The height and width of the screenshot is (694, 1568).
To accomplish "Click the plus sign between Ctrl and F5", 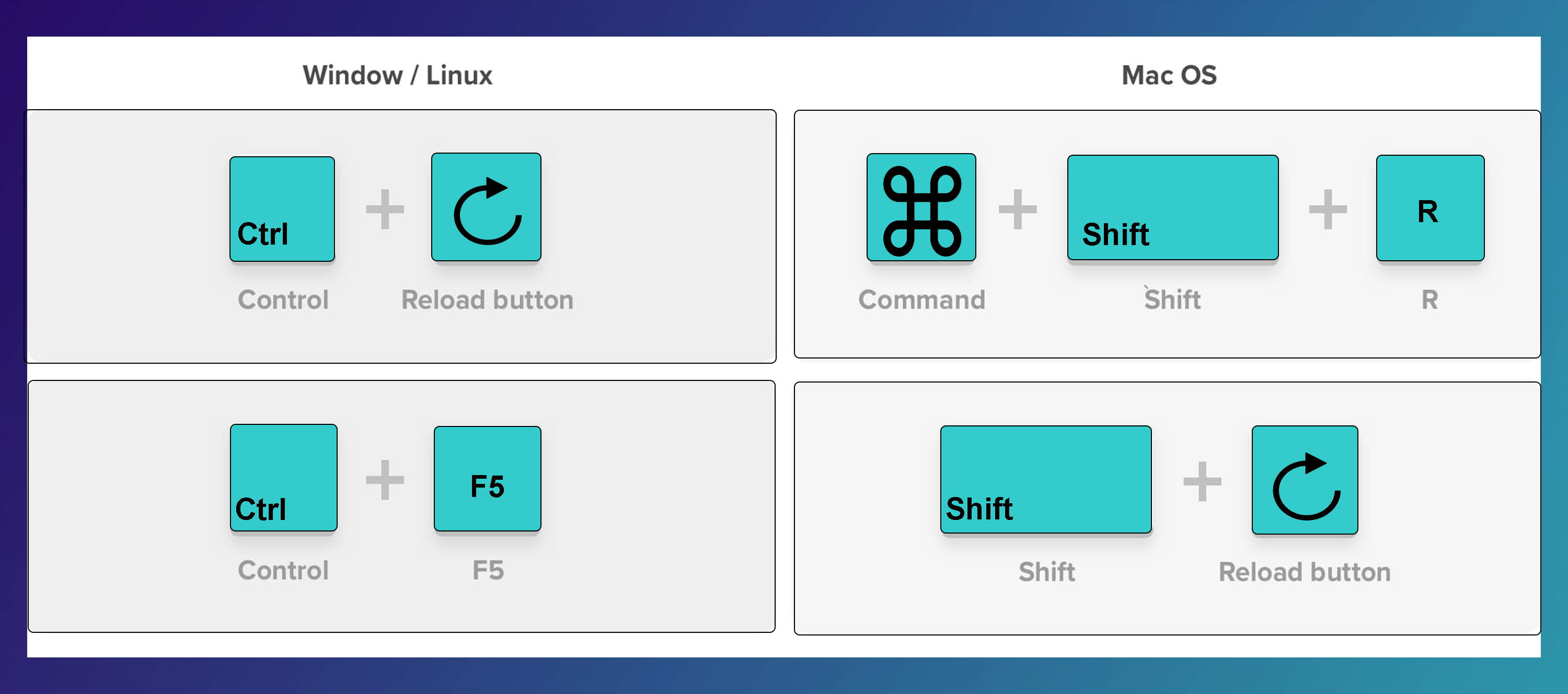I will point(385,480).
